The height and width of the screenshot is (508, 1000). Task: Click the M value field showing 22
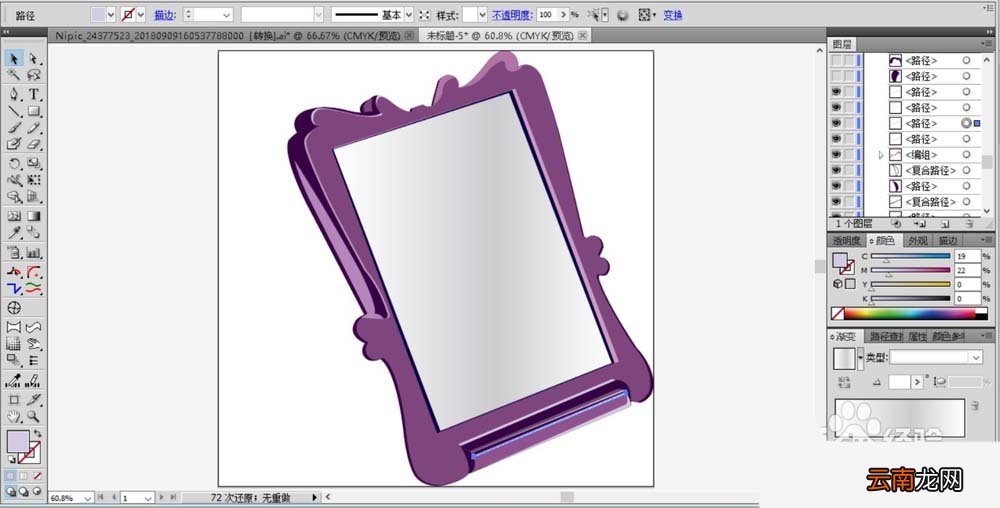[x=966, y=270]
